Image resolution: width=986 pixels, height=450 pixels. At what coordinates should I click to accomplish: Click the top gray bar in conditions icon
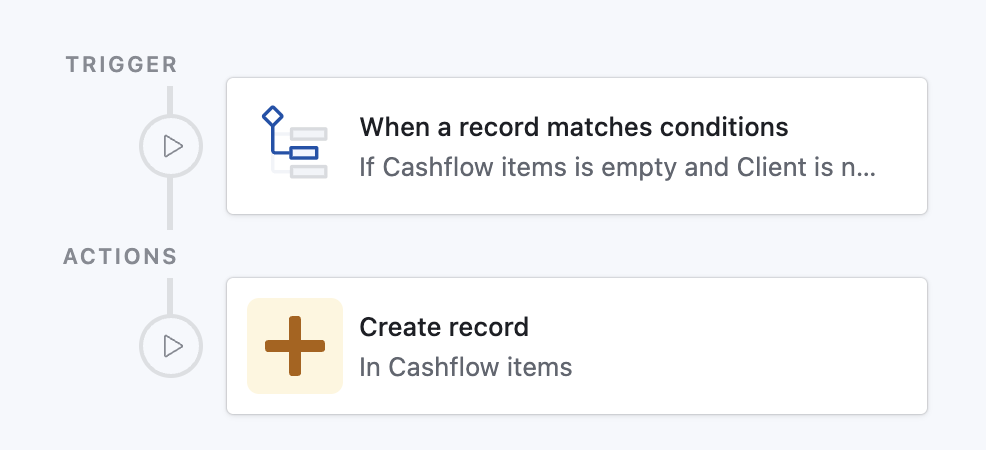point(309,134)
